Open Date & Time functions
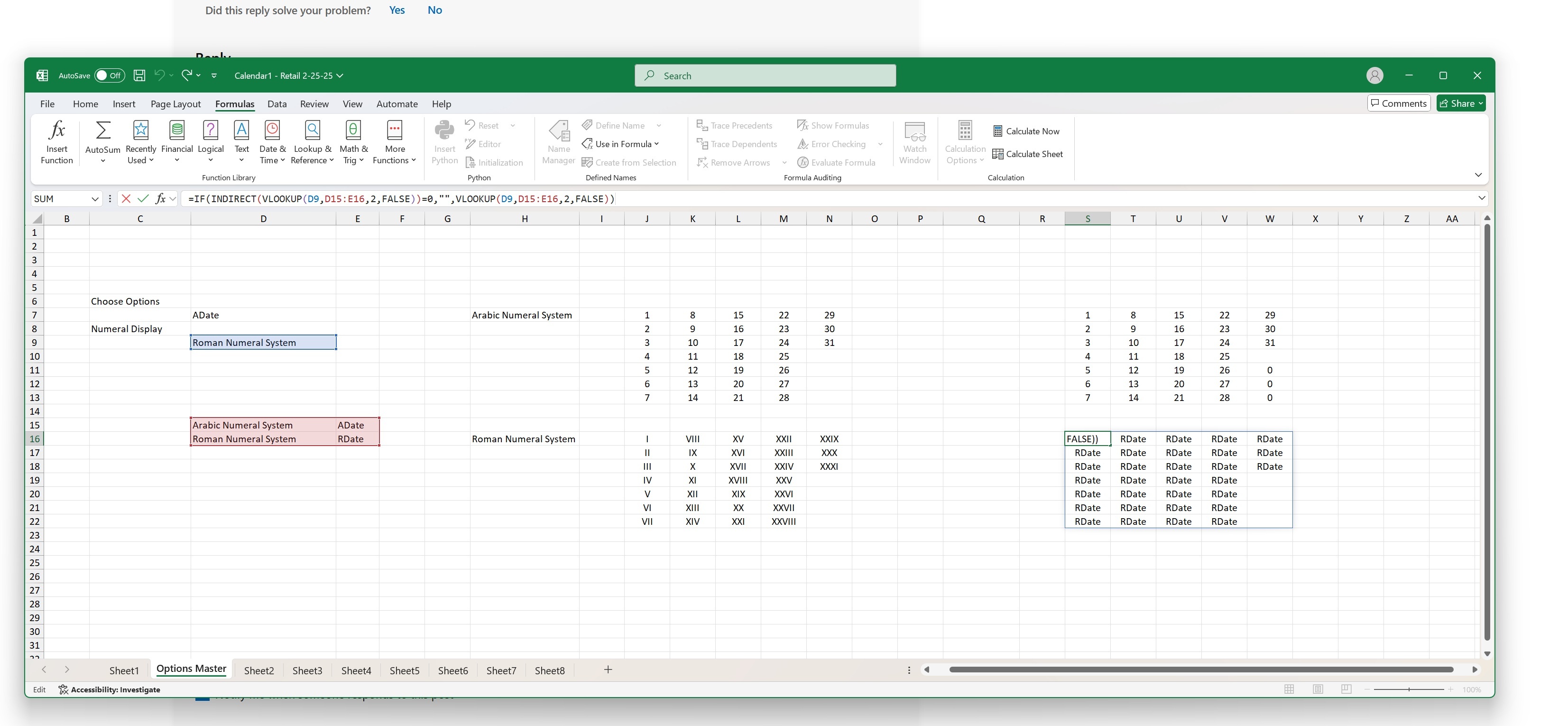 coord(272,142)
